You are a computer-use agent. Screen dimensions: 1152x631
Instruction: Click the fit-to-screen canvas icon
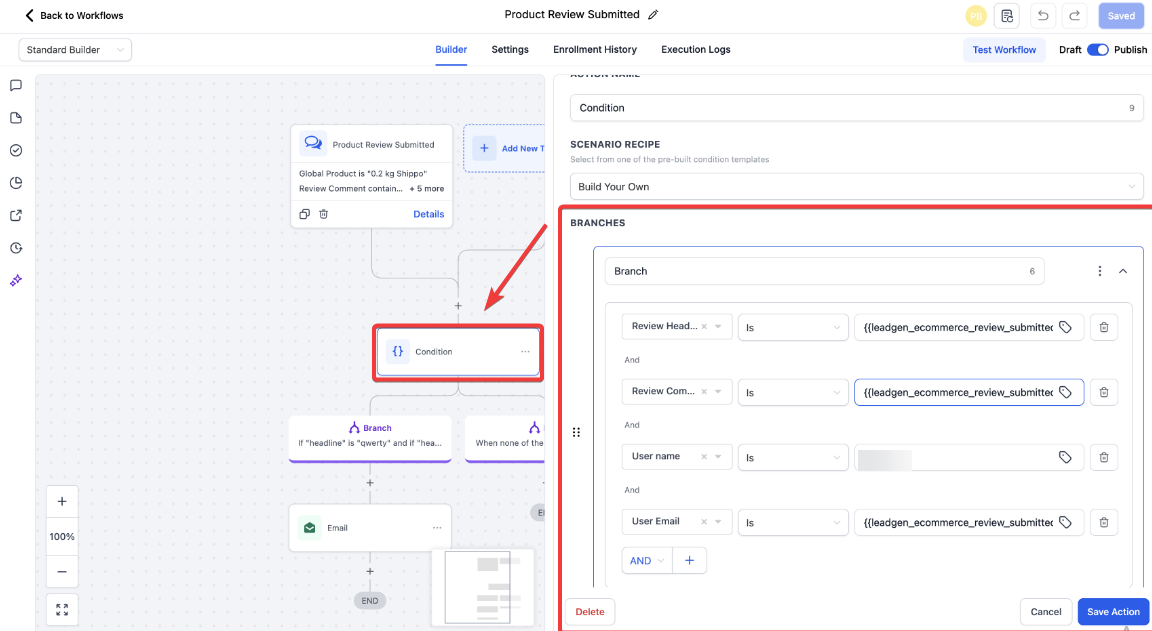(x=62, y=609)
